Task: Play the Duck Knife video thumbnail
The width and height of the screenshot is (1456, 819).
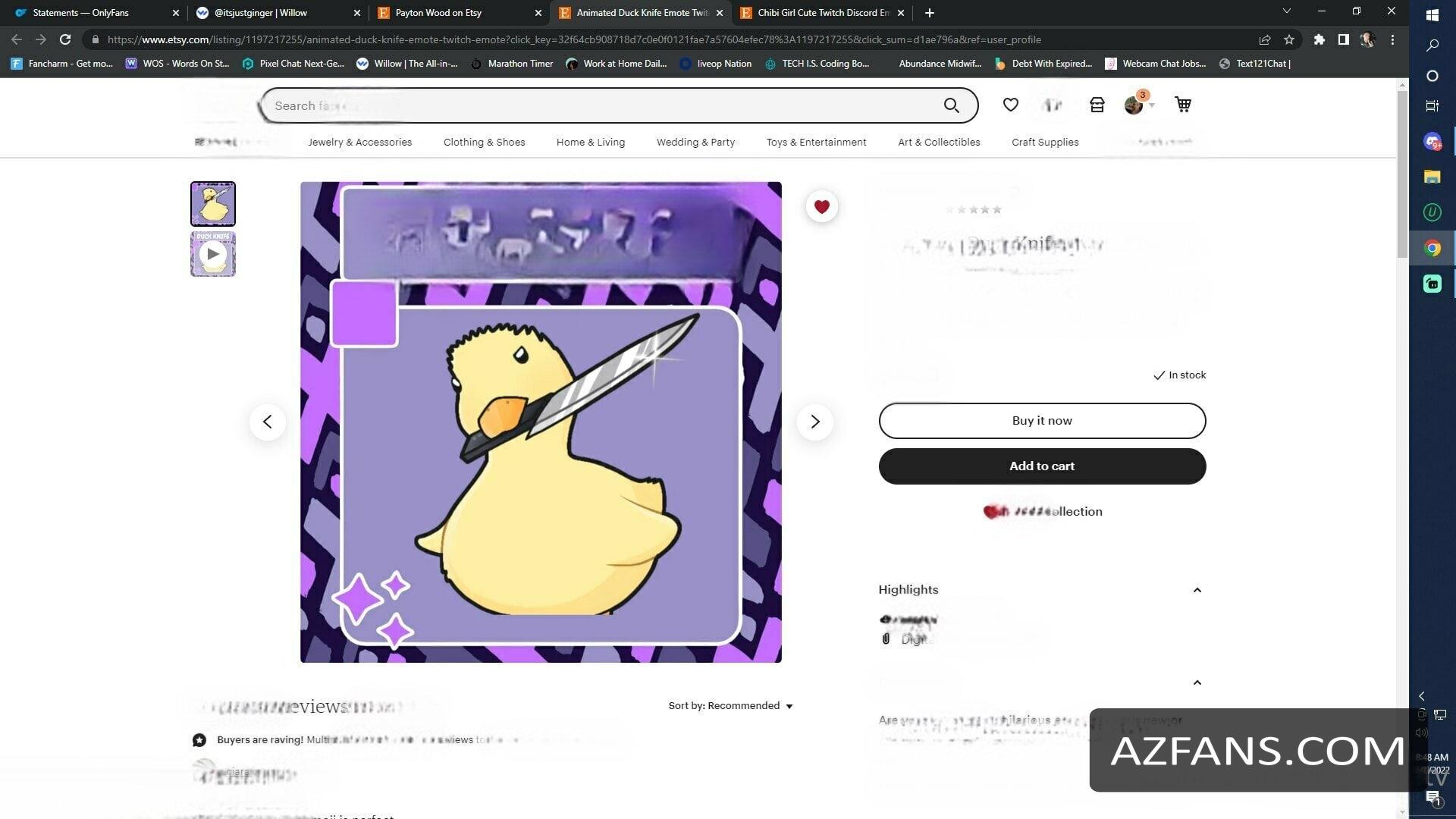Action: 213,254
